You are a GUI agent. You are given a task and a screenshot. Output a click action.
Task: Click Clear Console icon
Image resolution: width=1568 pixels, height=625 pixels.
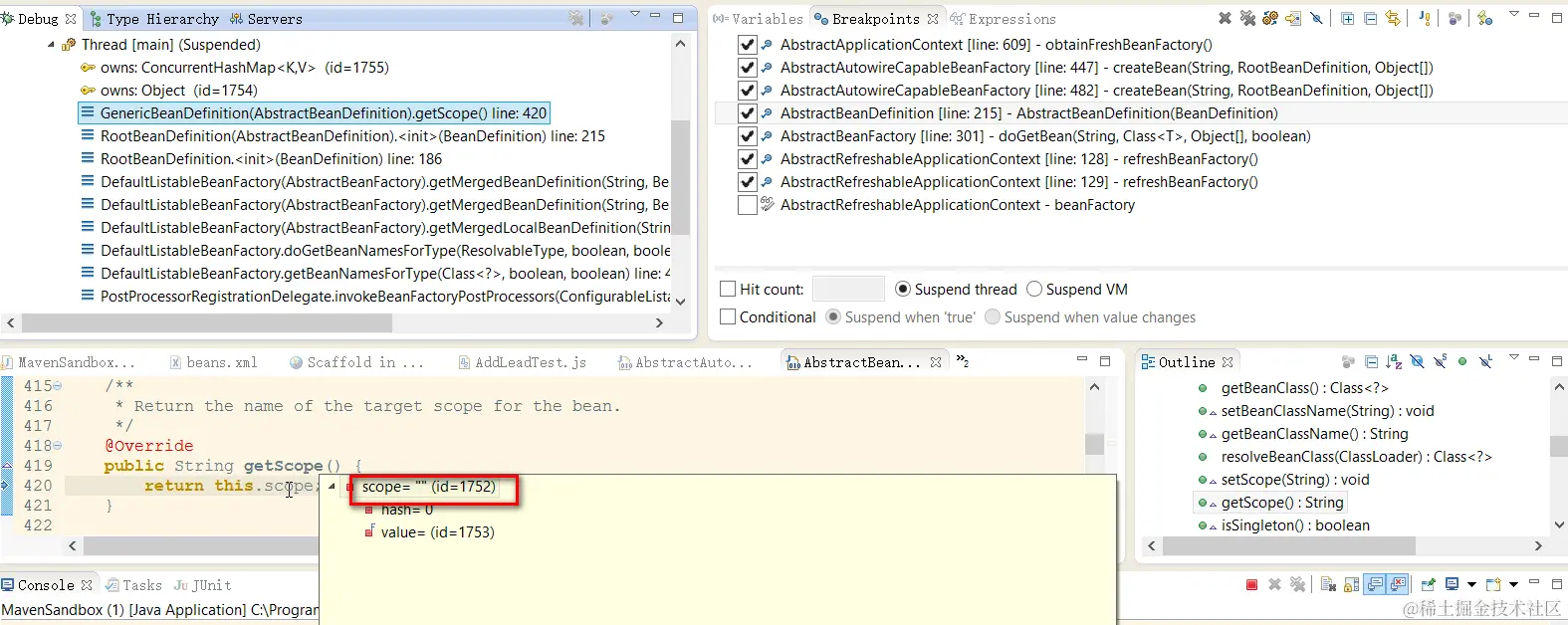tap(1328, 584)
